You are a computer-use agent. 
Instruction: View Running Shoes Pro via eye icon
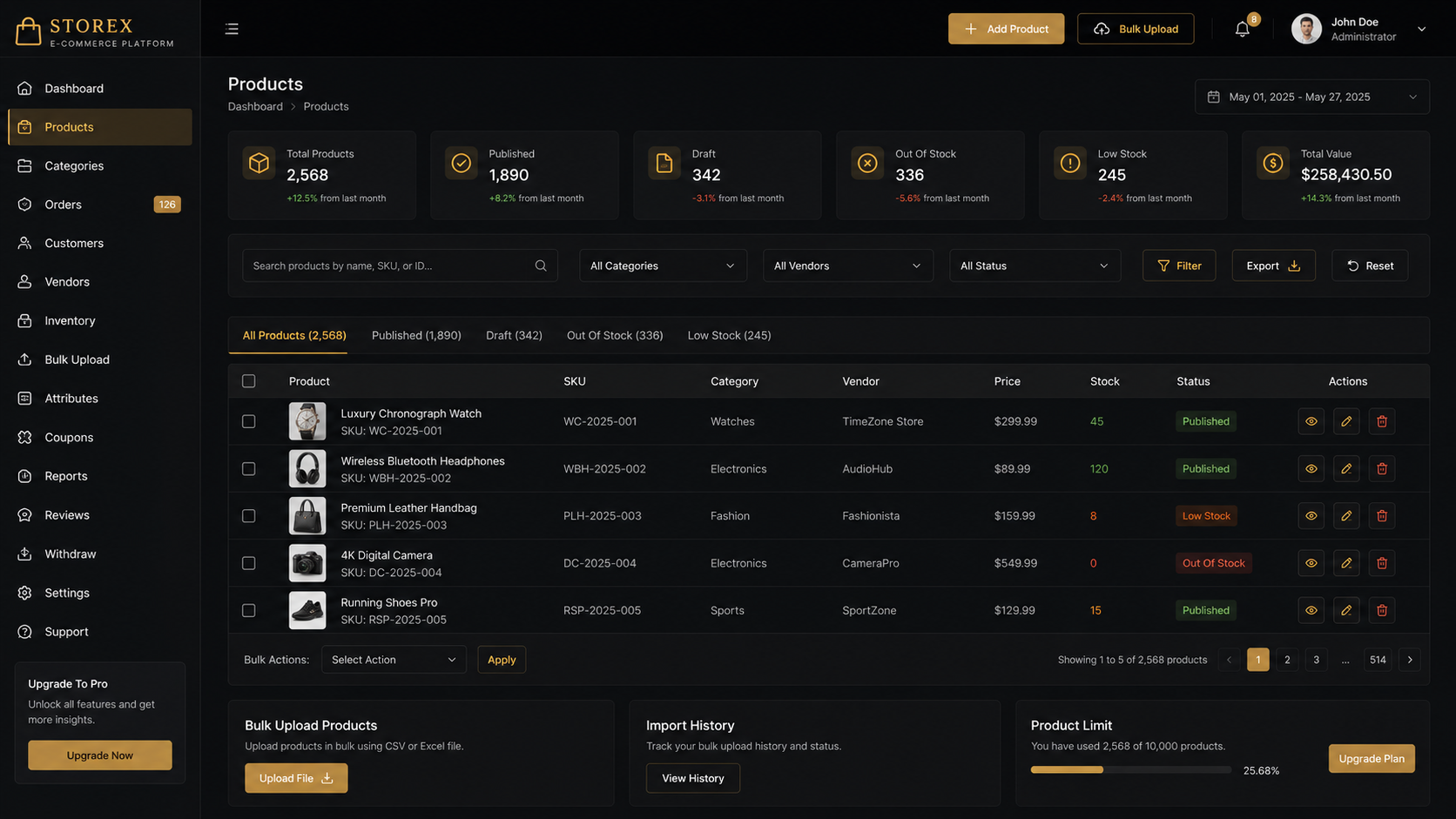[x=1311, y=610]
